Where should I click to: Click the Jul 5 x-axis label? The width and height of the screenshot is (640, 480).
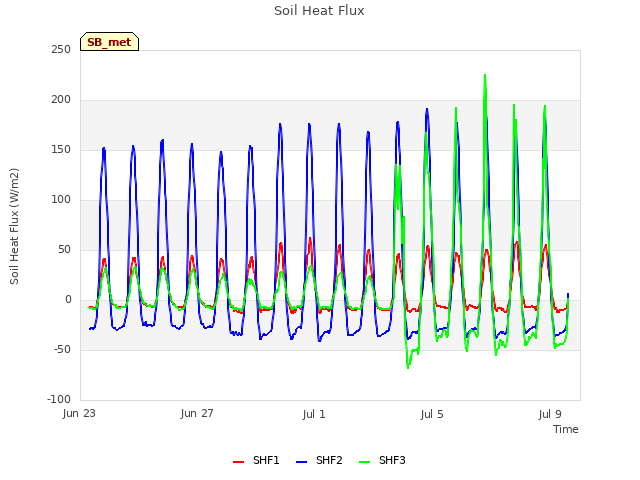pyautogui.click(x=432, y=414)
